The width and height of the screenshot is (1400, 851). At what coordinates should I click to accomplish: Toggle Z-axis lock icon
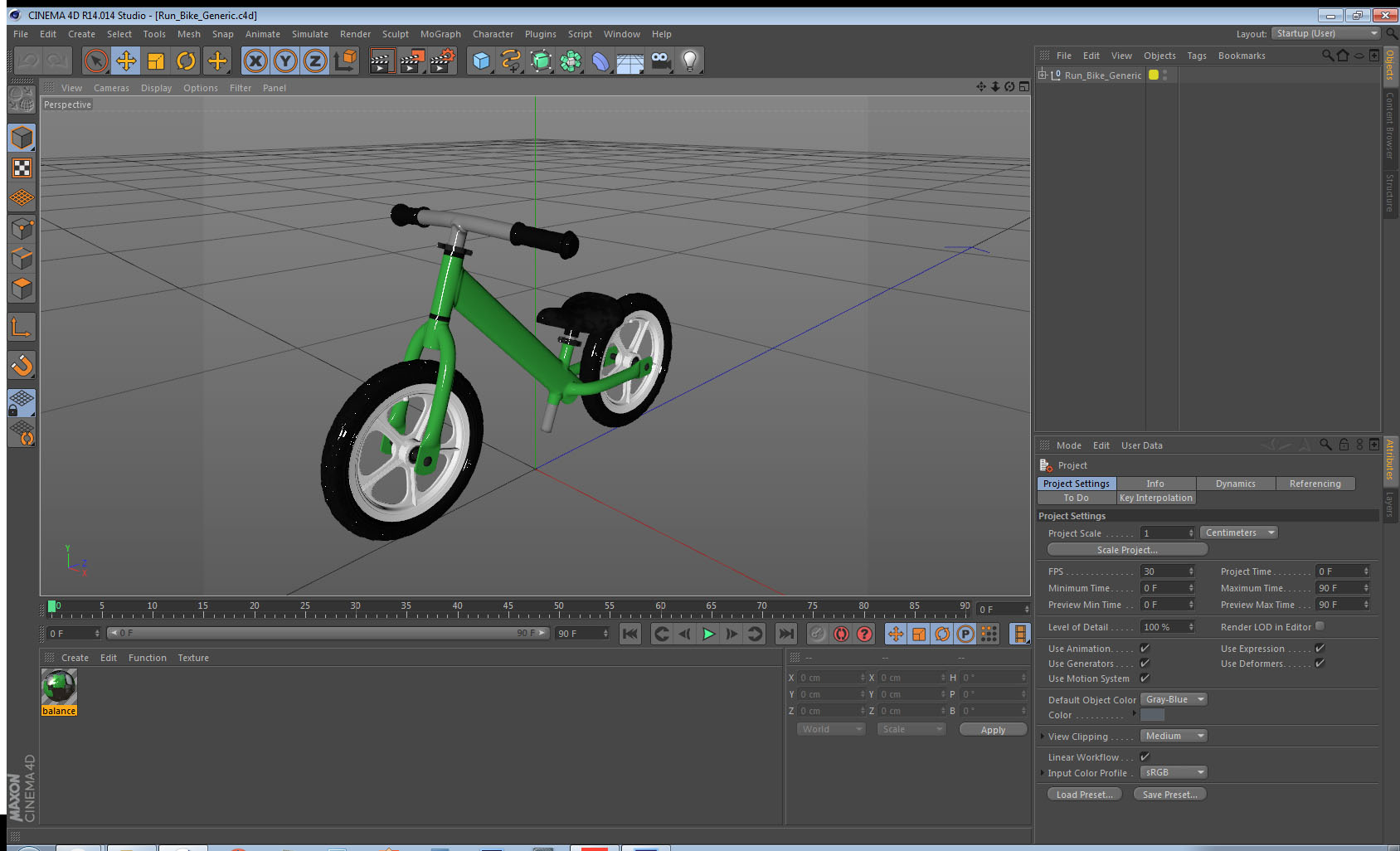315,61
